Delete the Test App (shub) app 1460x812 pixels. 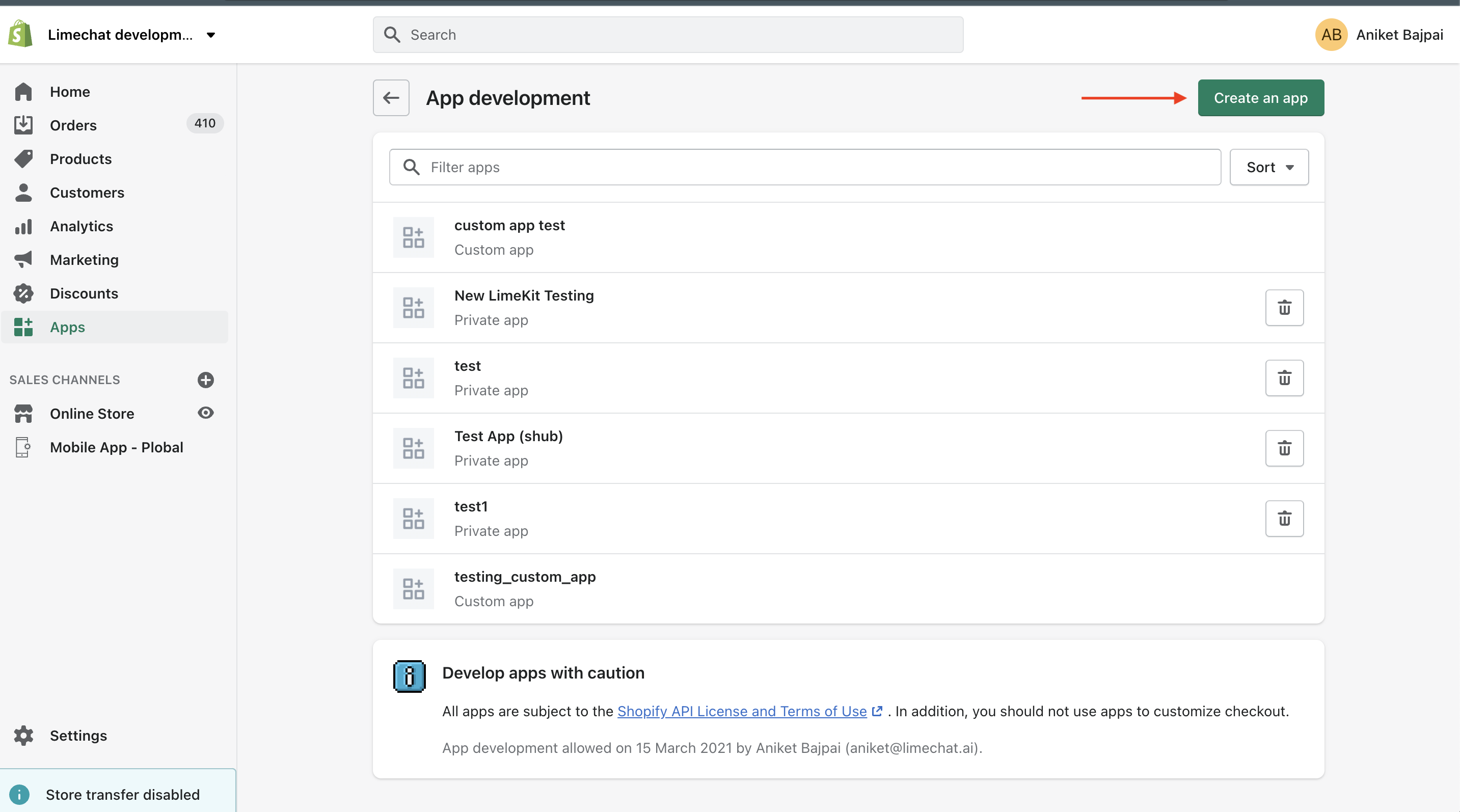tap(1284, 448)
